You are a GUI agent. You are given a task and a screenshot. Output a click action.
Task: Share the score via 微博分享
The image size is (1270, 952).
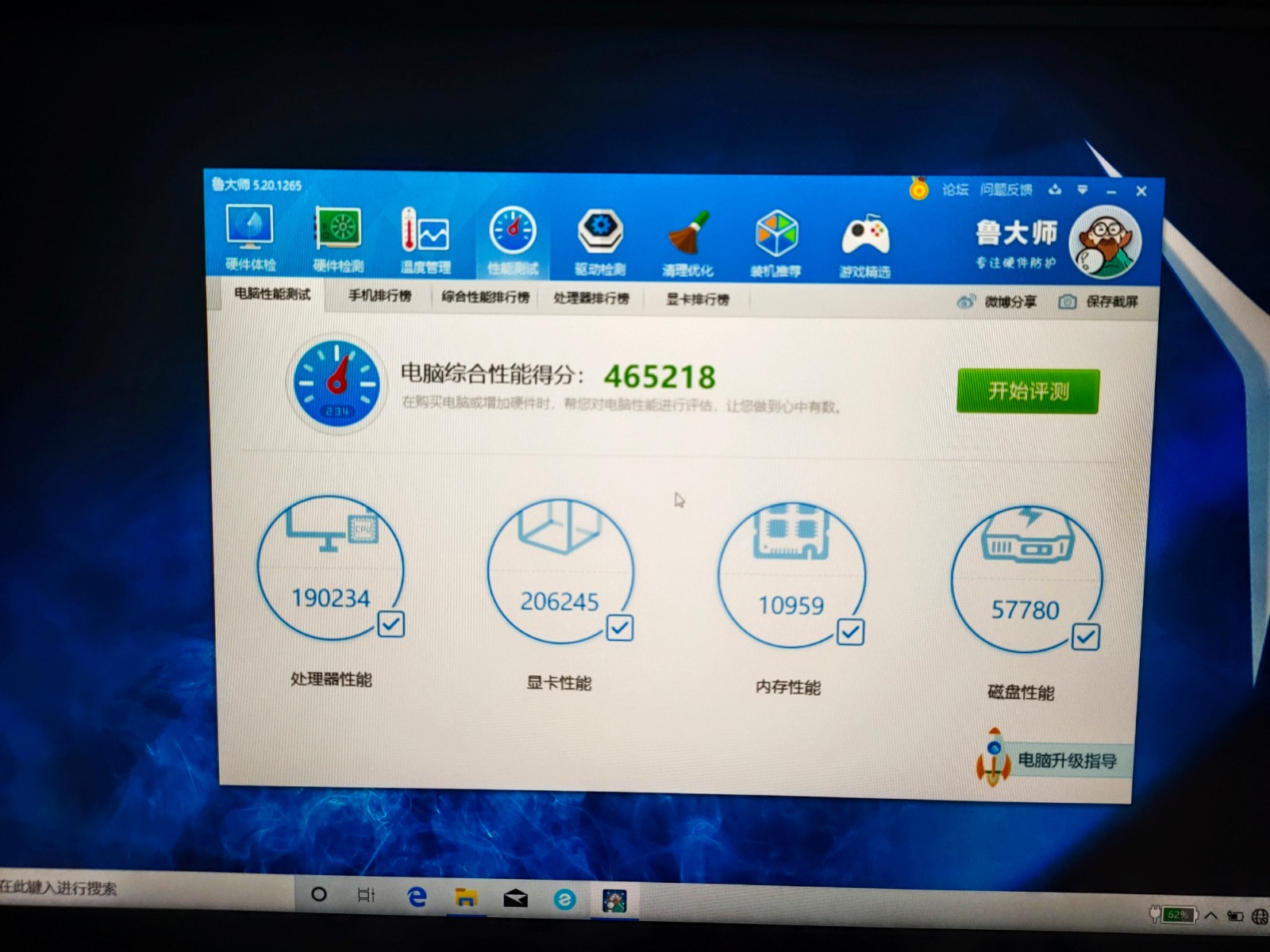pos(997,301)
